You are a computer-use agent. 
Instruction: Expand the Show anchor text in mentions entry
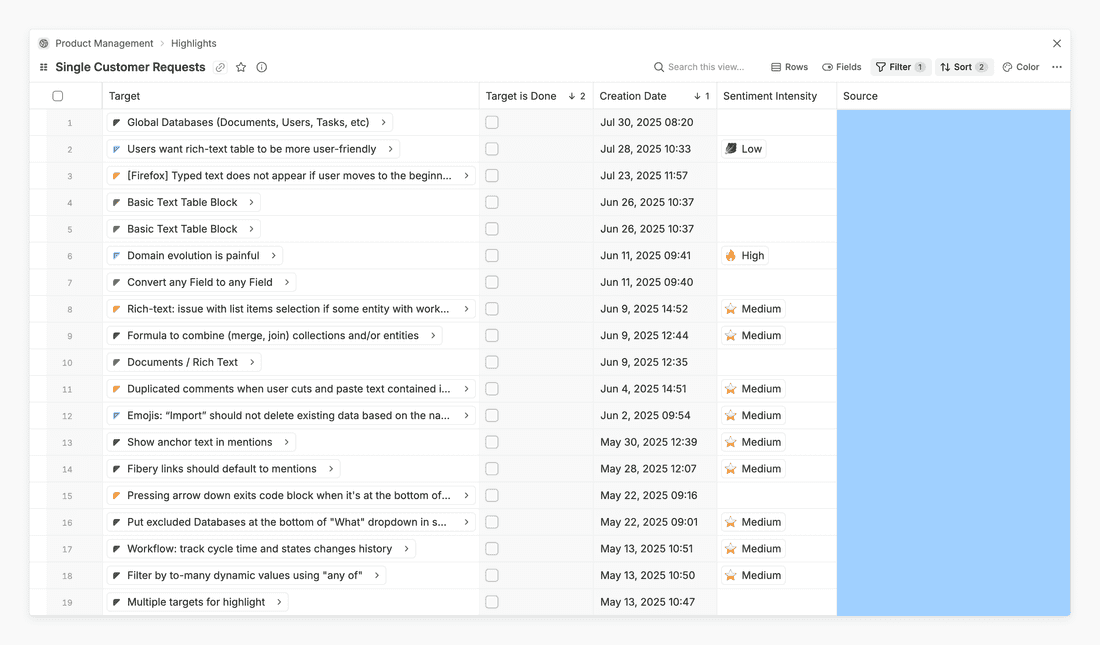pyautogui.click(x=287, y=442)
